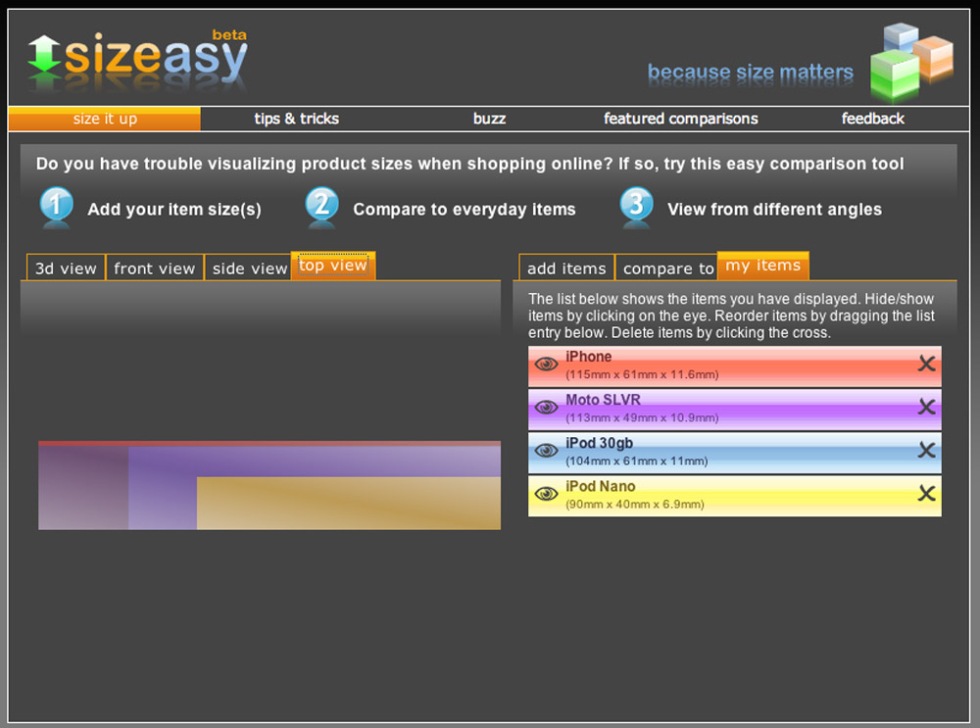Delete the iPhone item with the cross

coord(926,364)
